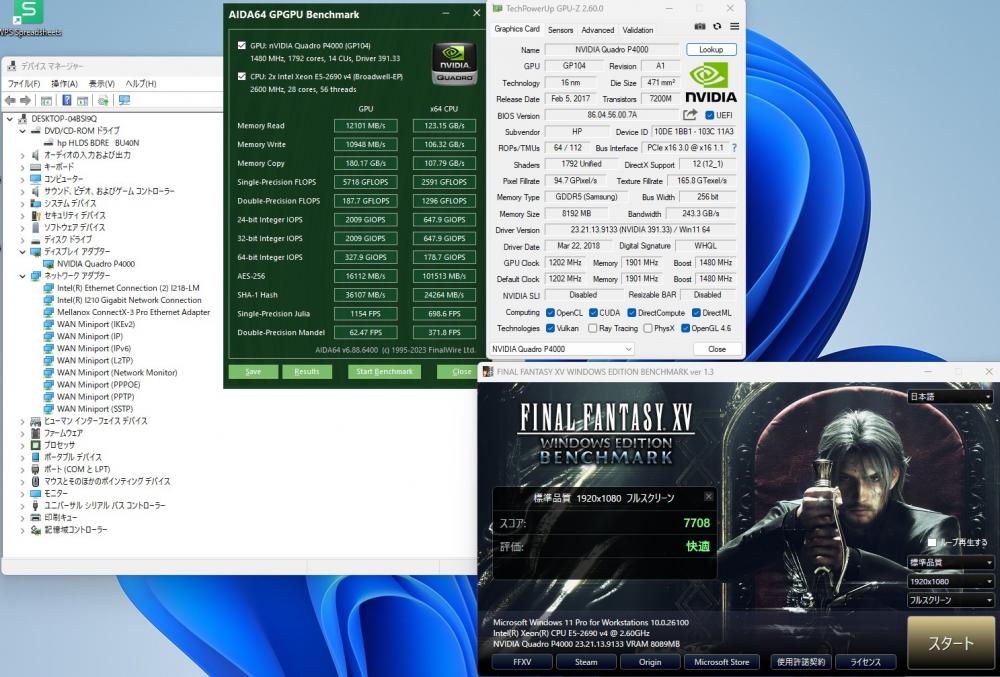Open the 操作(A) menu
1000x677 pixels.
(x=64, y=84)
